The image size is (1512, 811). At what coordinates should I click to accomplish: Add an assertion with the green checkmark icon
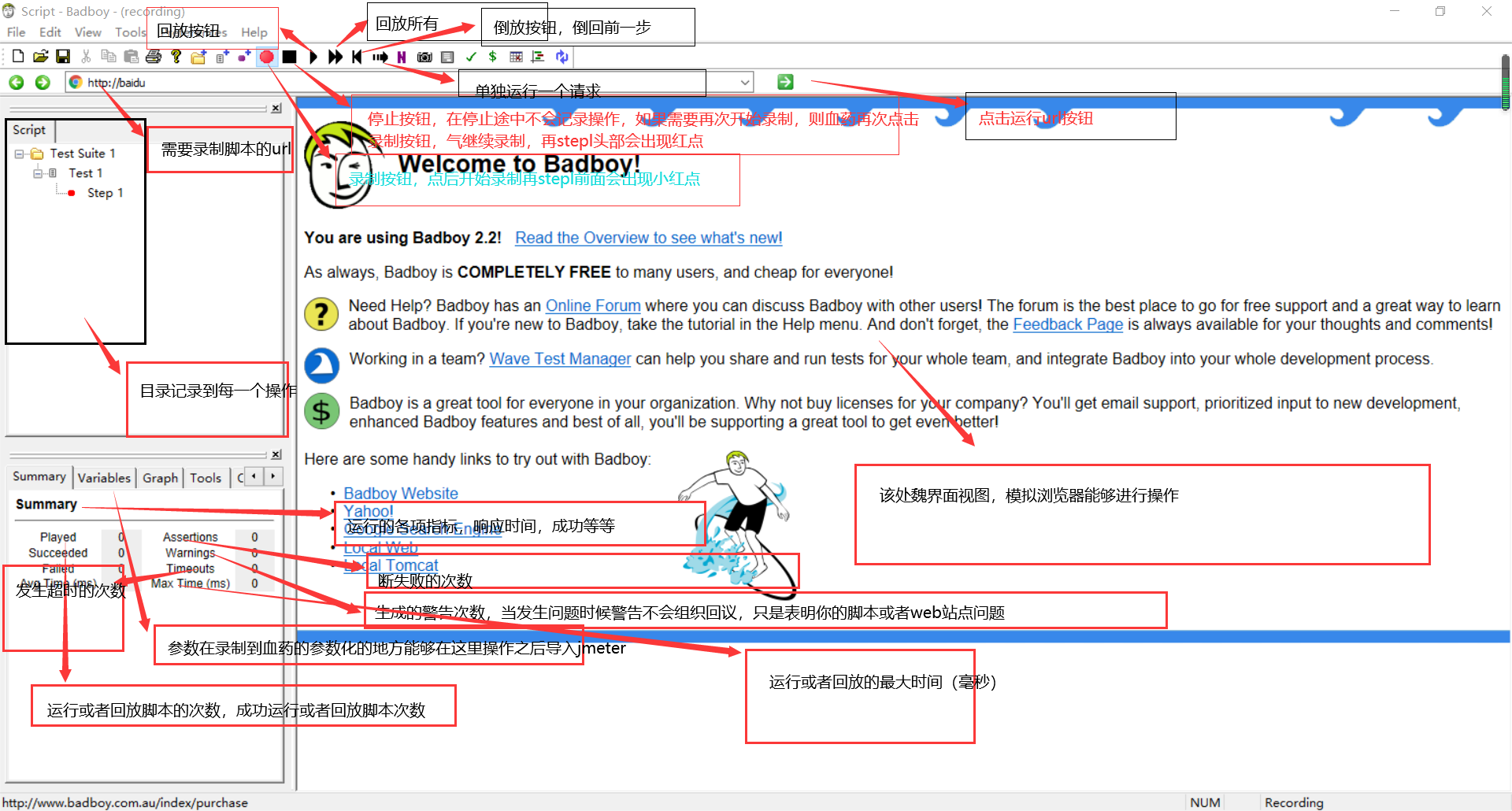471,57
